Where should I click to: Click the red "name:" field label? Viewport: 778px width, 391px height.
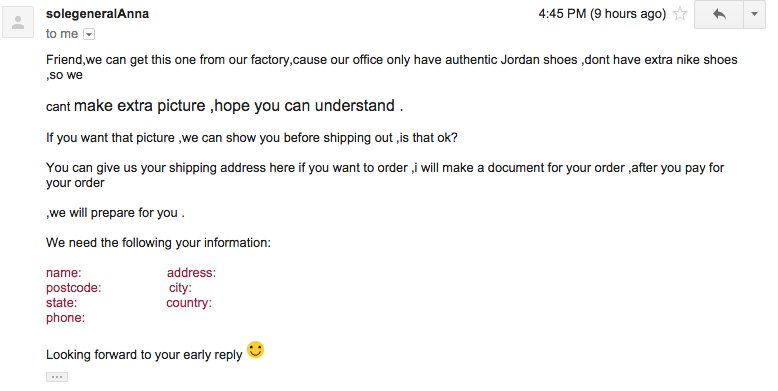point(64,273)
